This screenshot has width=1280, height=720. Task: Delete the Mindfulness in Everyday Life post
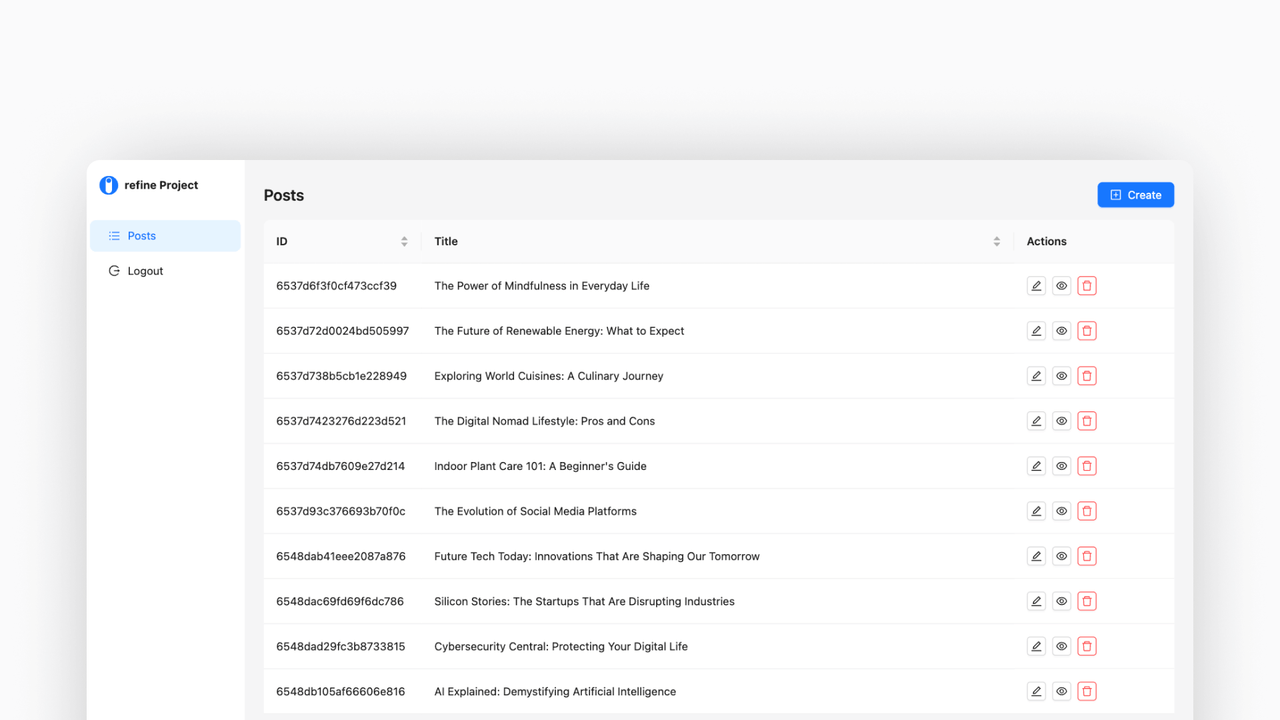pos(1087,286)
